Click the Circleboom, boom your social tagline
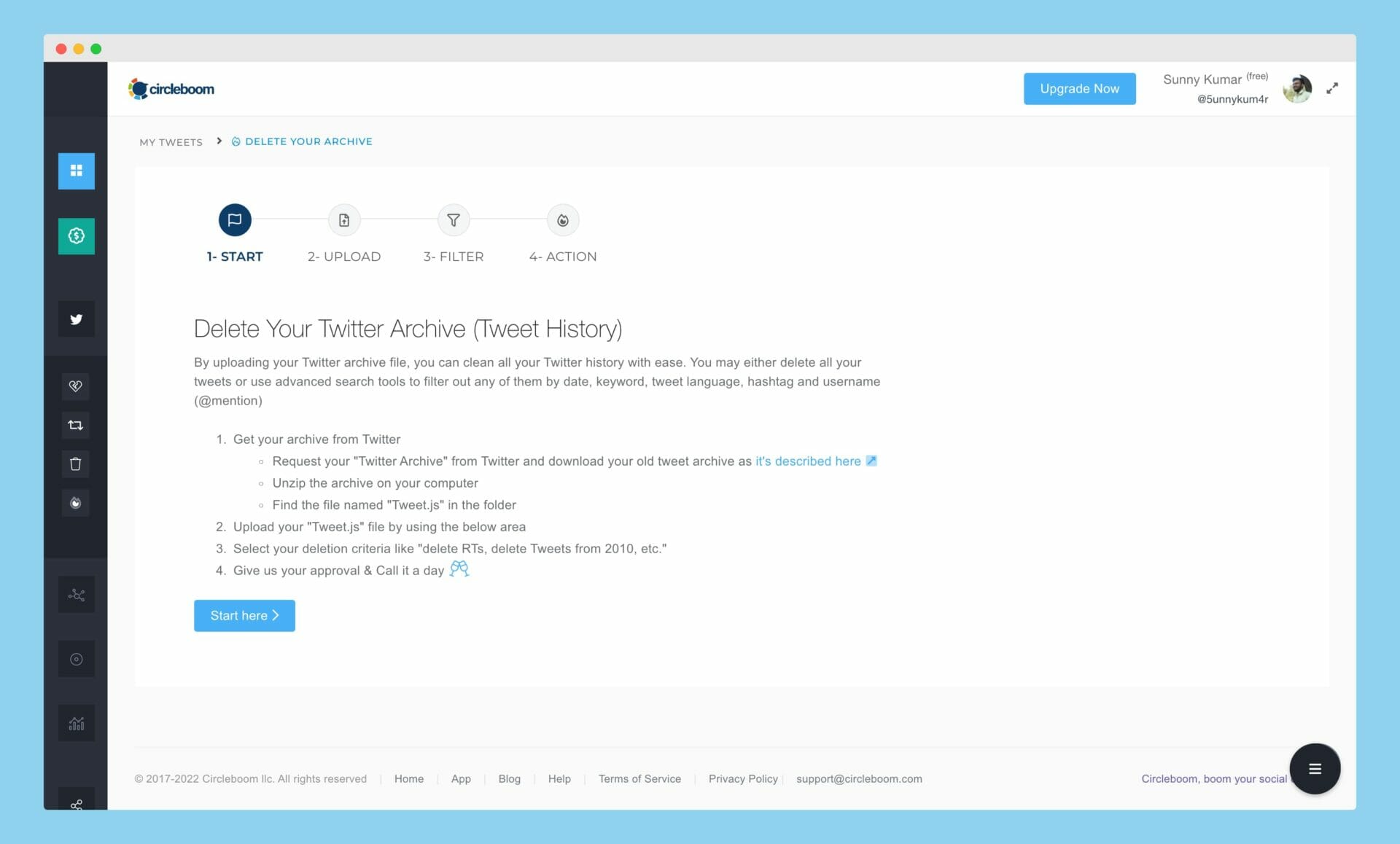The height and width of the screenshot is (844, 1400). (1214, 778)
